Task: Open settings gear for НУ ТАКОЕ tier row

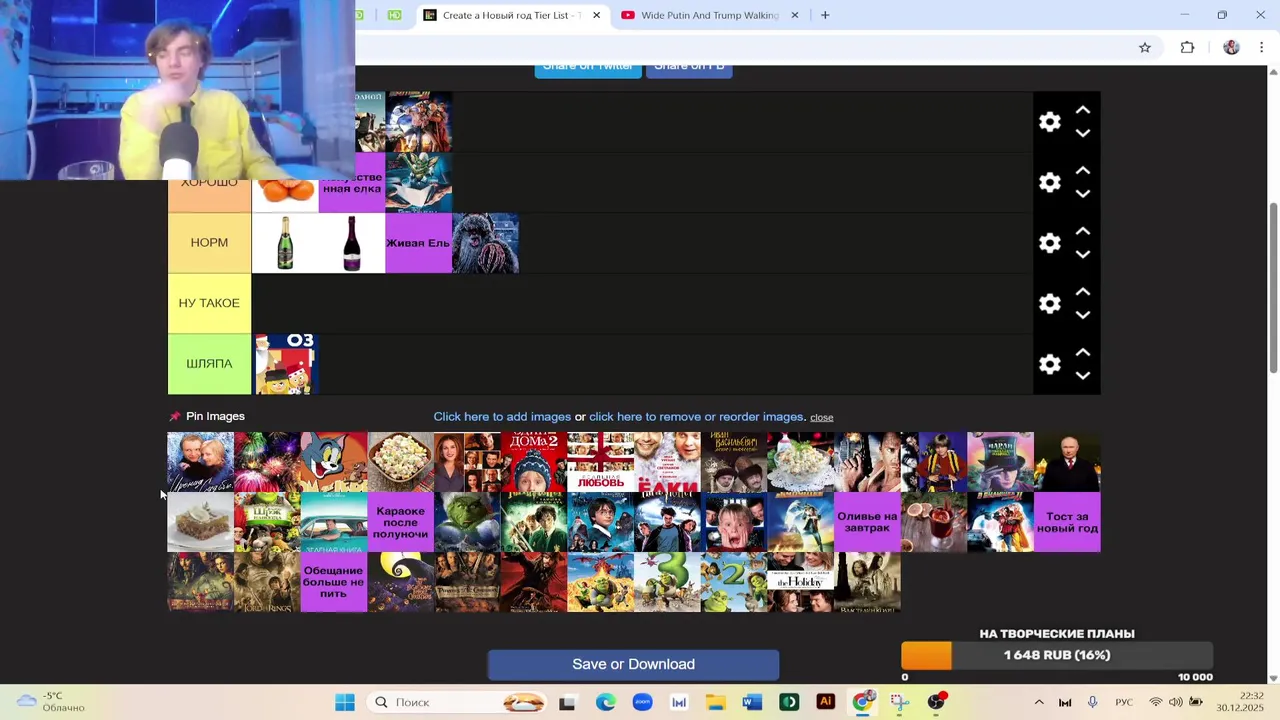Action: pos(1049,303)
